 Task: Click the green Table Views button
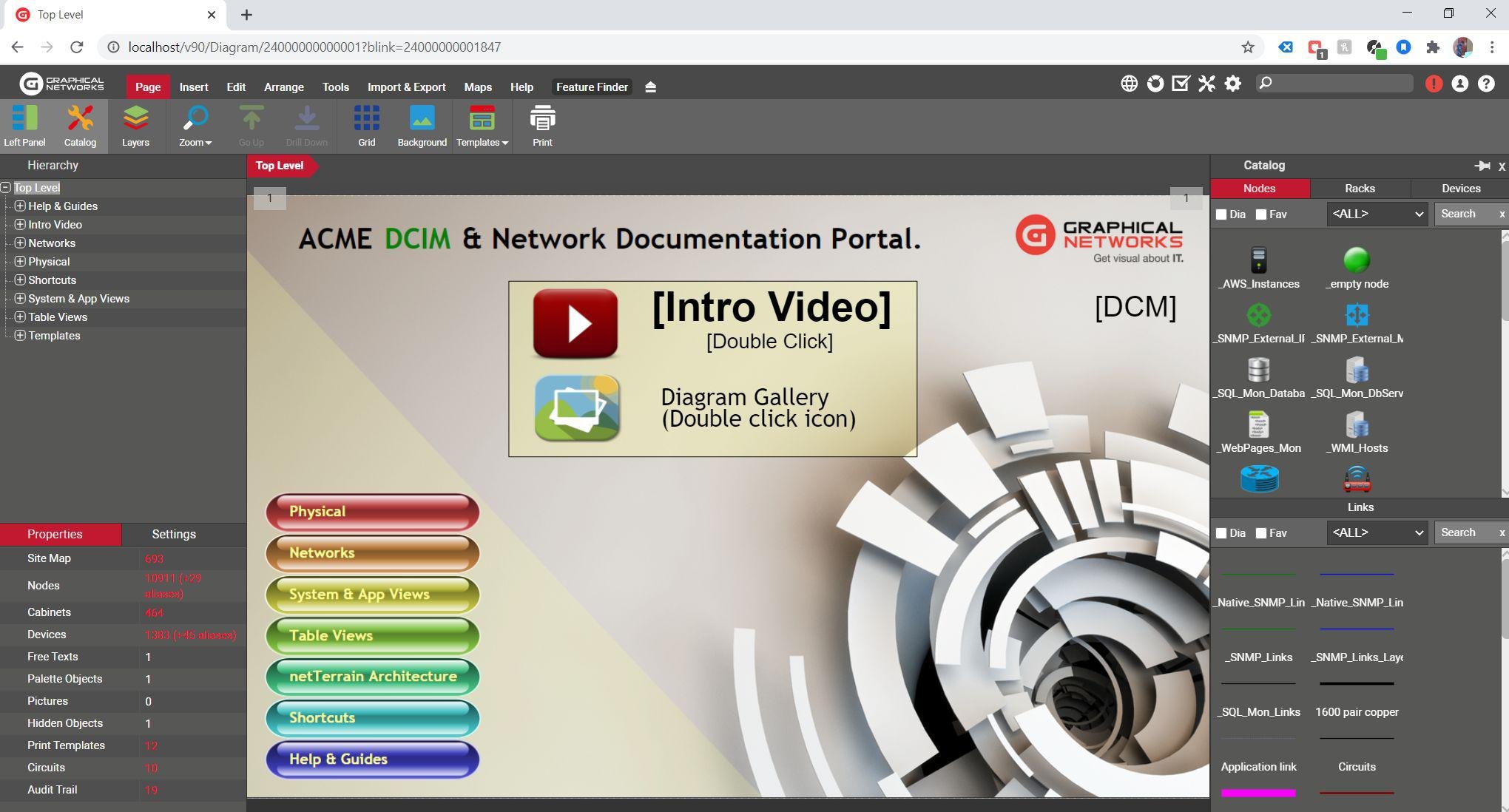pyautogui.click(x=372, y=636)
